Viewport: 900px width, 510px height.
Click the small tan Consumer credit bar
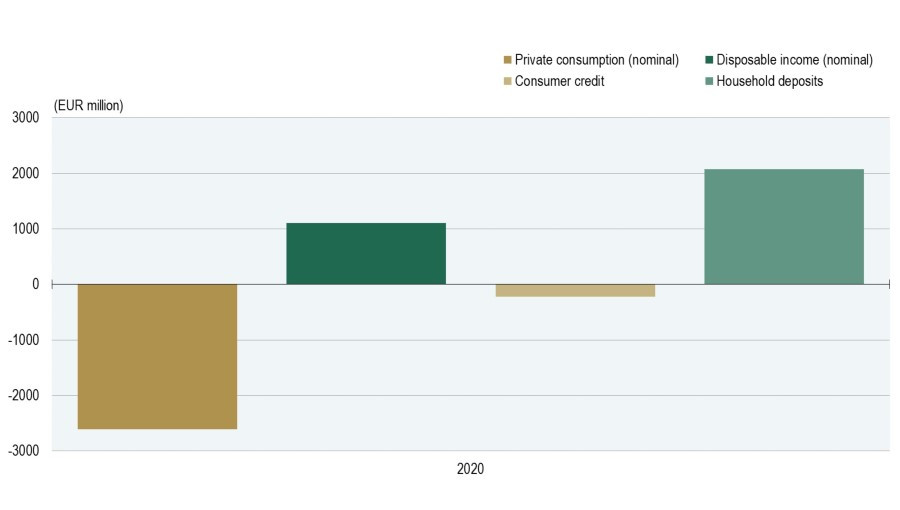[x=575, y=290]
